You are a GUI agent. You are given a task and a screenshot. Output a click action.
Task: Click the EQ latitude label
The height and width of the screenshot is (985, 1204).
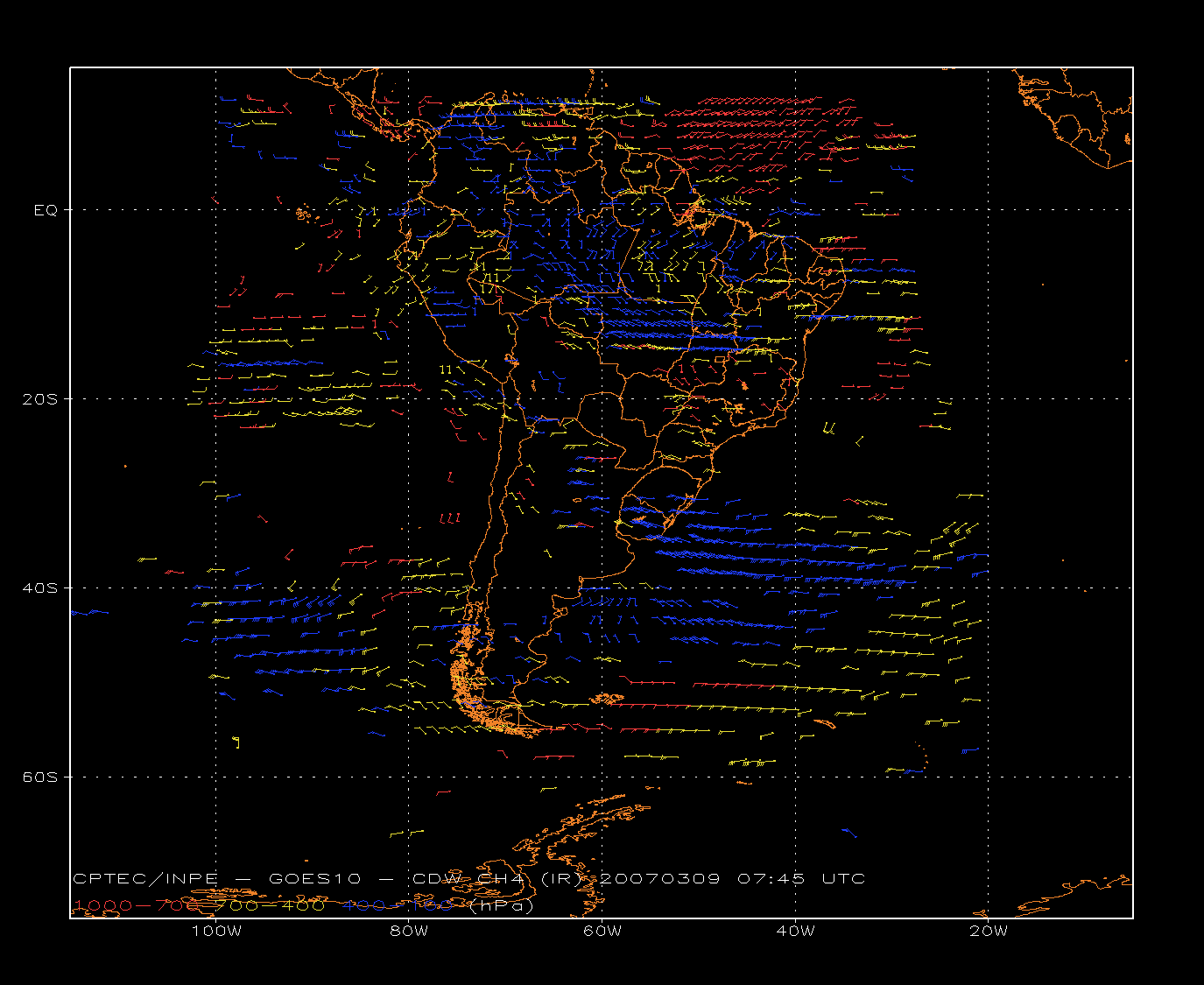(46, 210)
